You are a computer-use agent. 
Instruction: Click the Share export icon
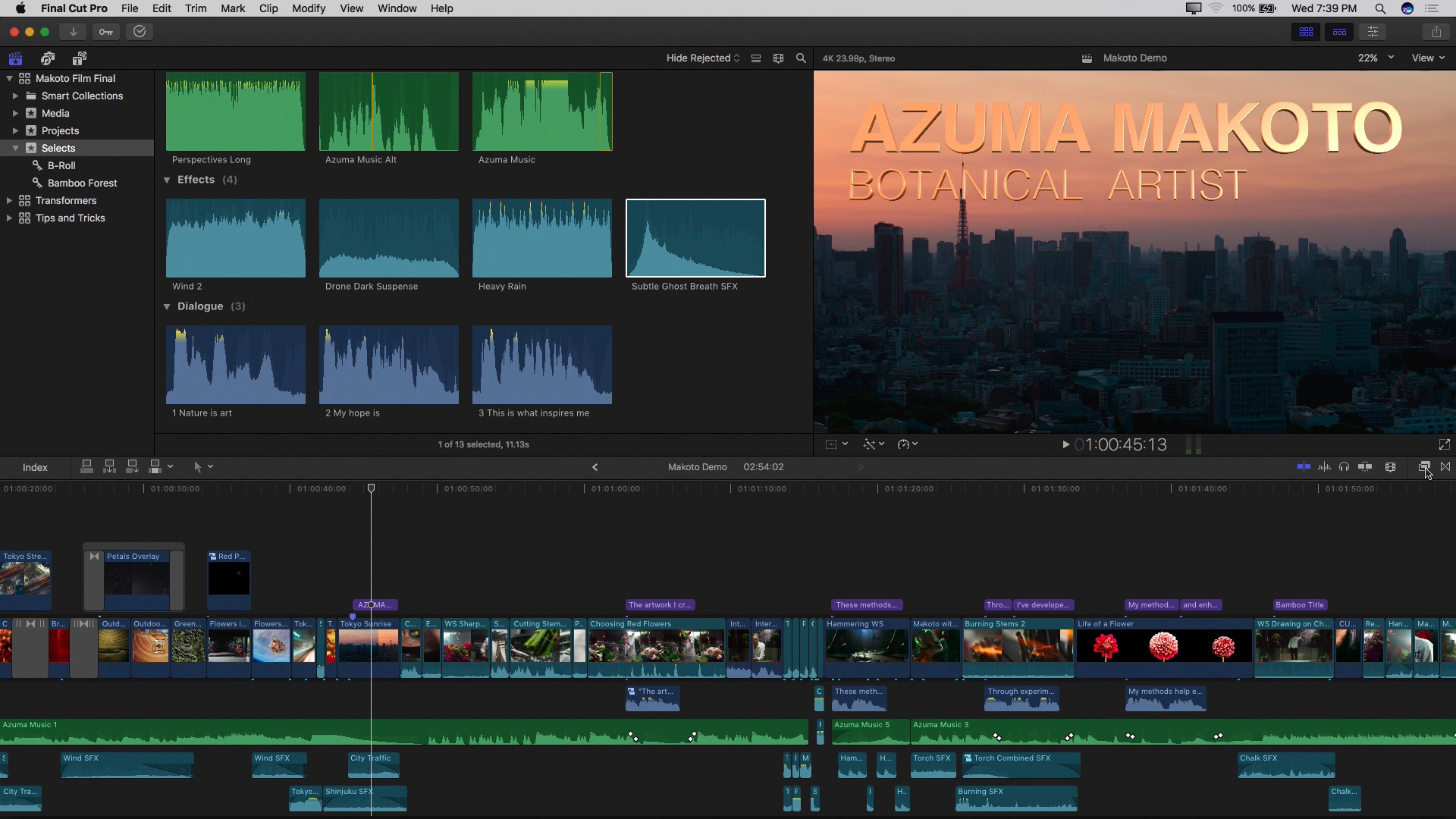[1436, 32]
